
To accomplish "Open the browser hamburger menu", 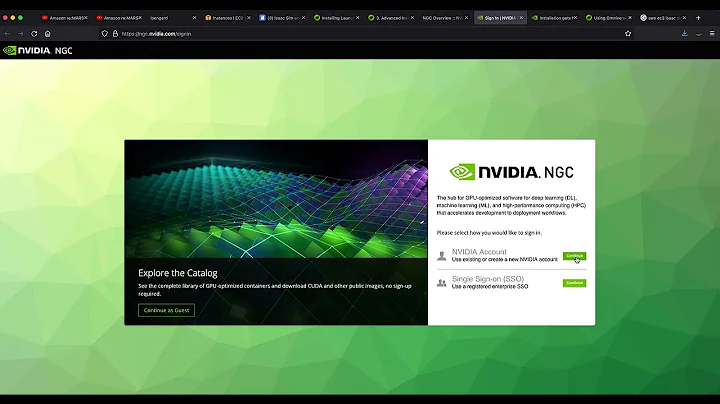I will point(712,34).
